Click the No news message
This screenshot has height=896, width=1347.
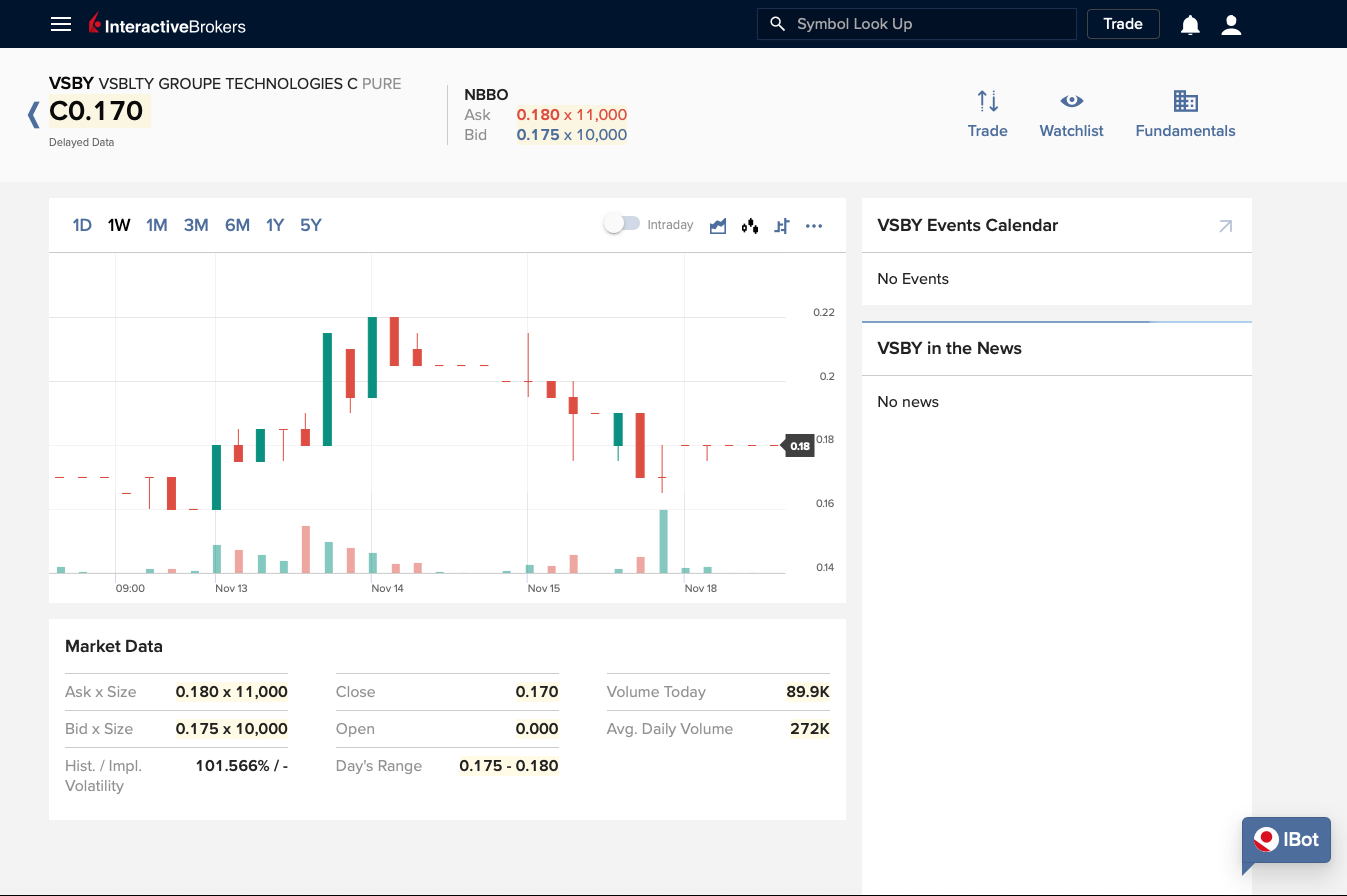point(908,402)
